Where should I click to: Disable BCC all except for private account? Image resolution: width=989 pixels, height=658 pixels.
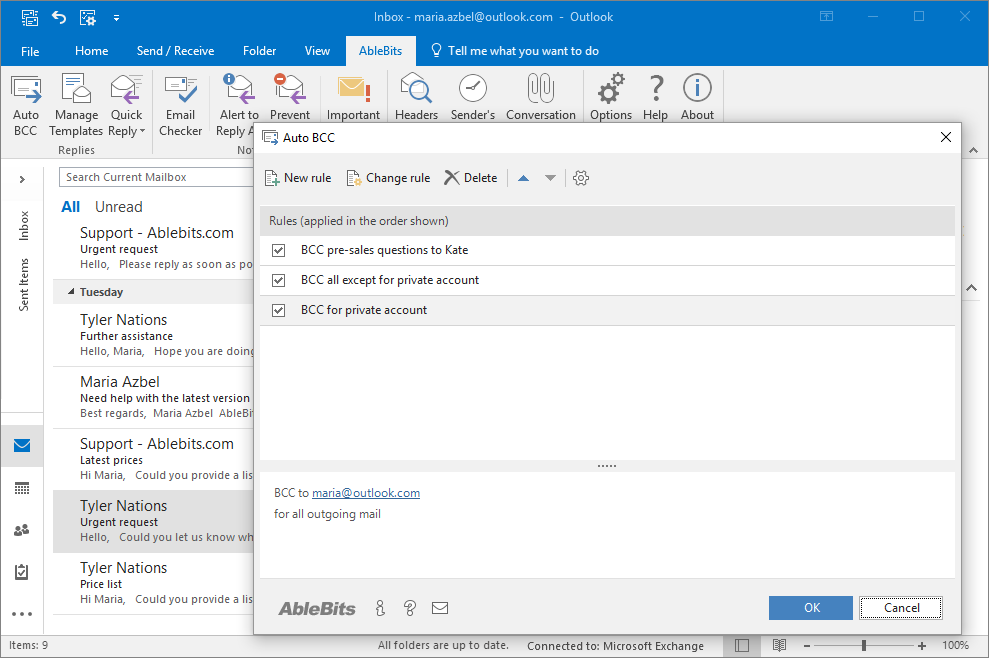(278, 280)
